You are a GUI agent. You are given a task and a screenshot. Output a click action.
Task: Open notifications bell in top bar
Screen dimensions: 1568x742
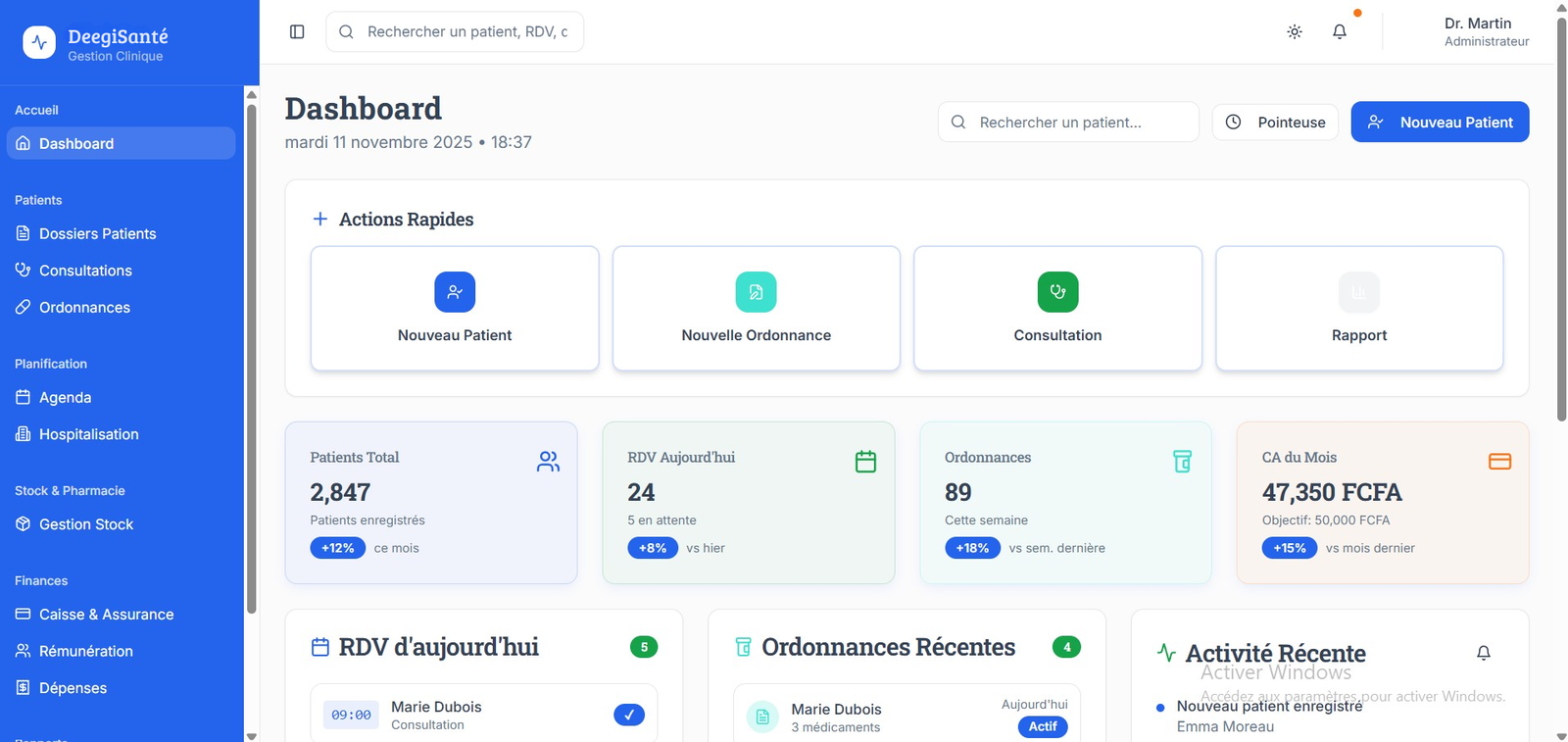(1340, 31)
